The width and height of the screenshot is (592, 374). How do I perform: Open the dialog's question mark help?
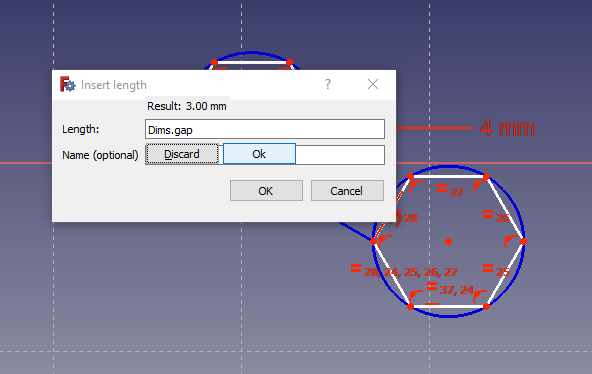click(328, 84)
